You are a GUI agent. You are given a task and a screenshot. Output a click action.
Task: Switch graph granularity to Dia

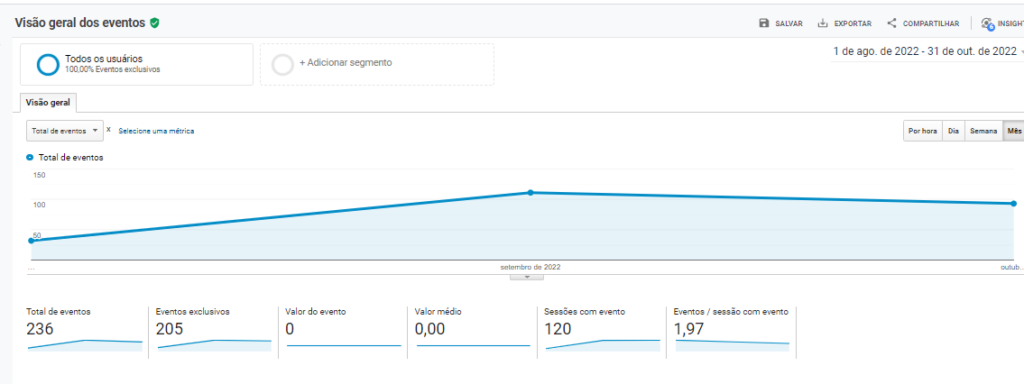[x=953, y=131]
